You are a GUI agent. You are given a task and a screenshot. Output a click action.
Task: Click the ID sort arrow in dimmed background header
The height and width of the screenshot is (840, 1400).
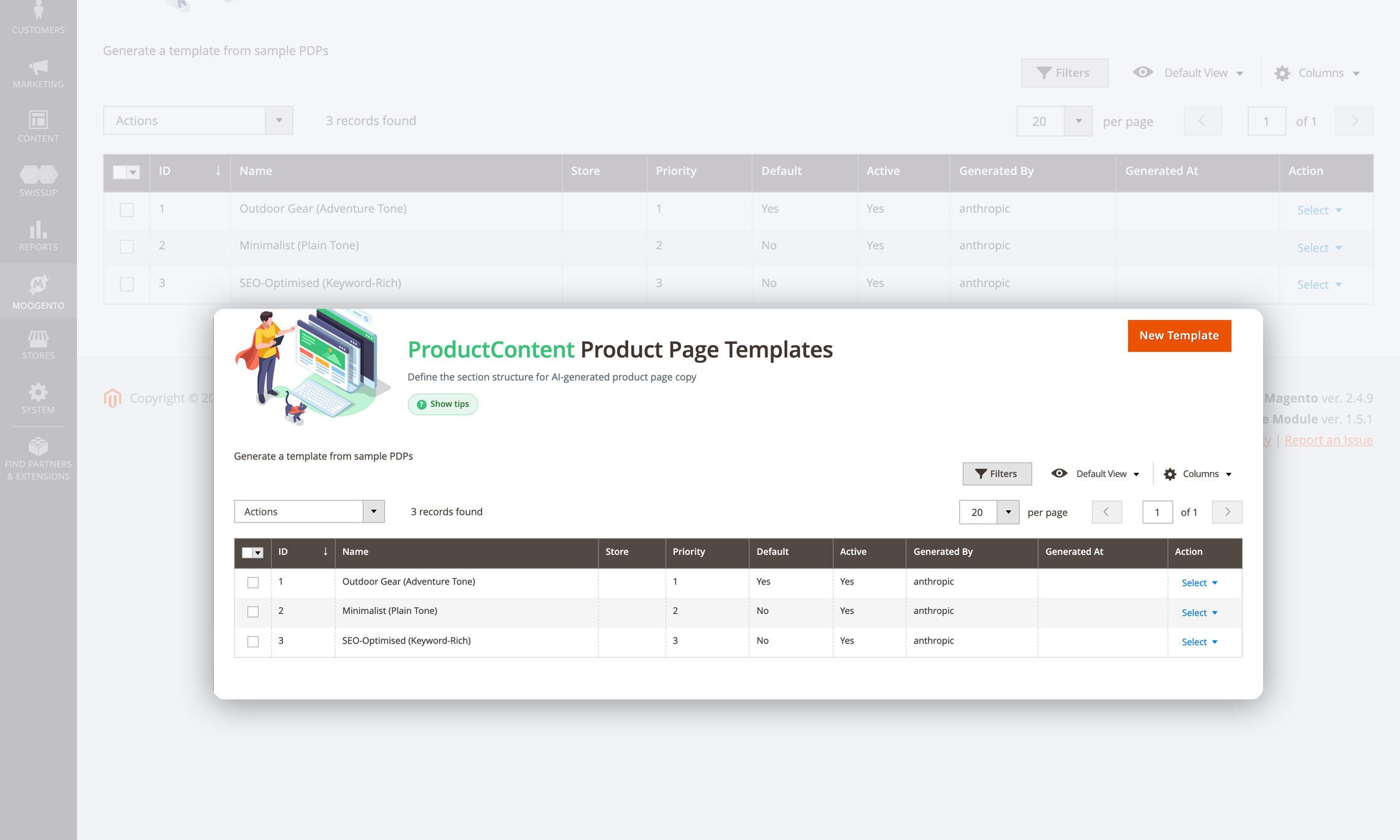[x=218, y=171]
